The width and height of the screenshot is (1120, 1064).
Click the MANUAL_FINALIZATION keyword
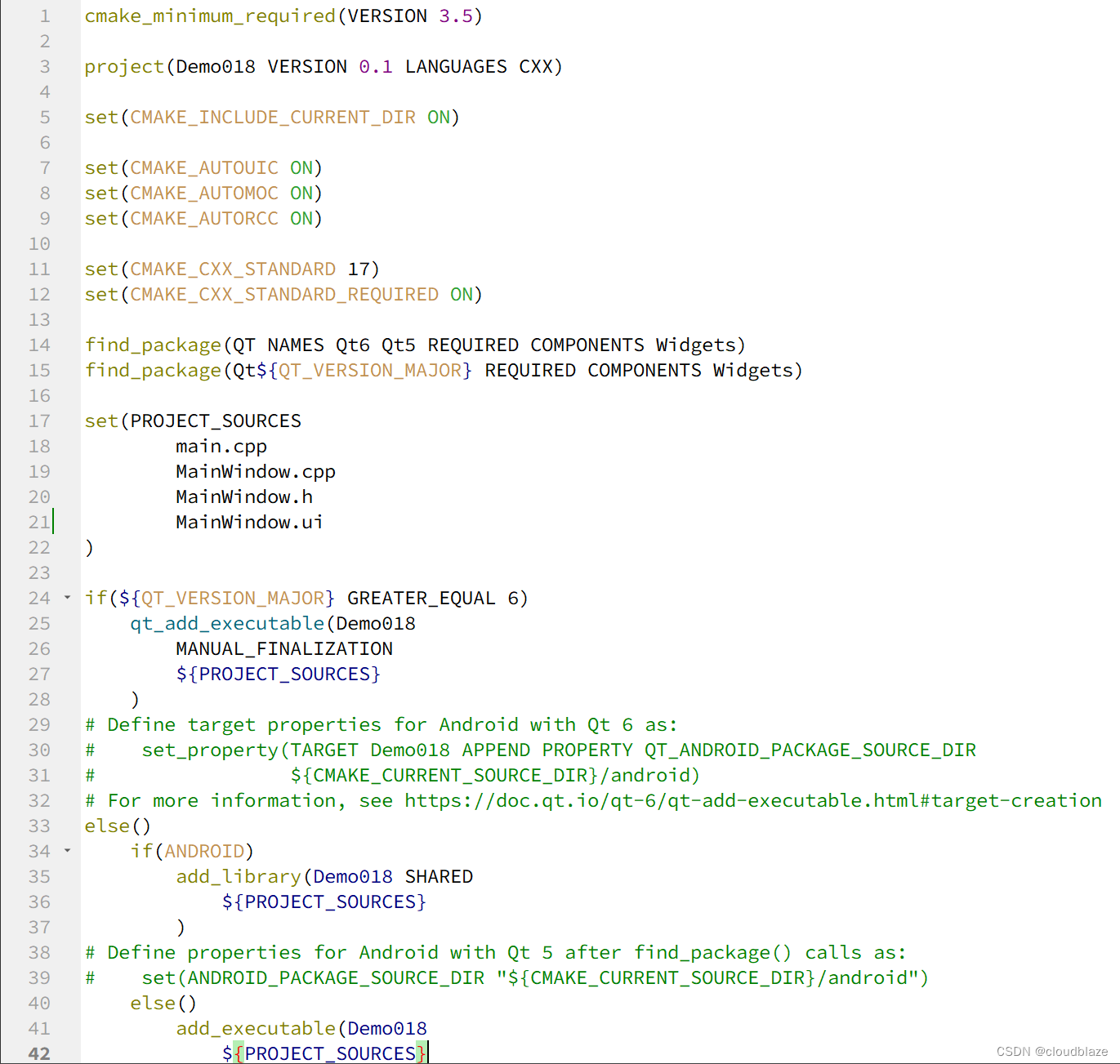pyautogui.click(x=284, y=649)
